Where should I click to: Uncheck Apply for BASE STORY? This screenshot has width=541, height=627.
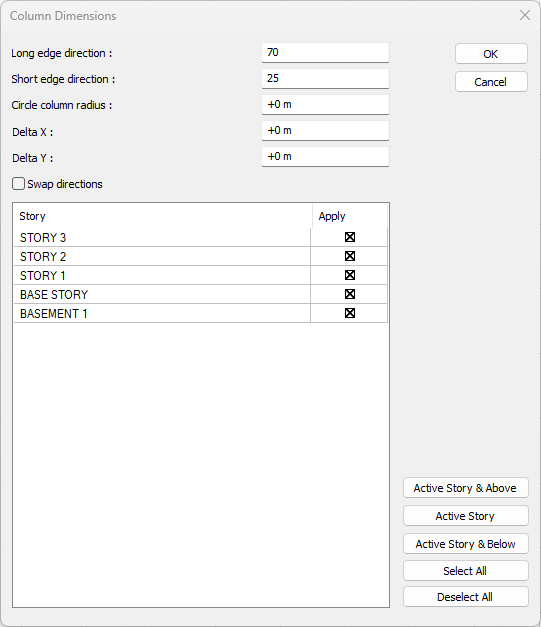[350, 294]
